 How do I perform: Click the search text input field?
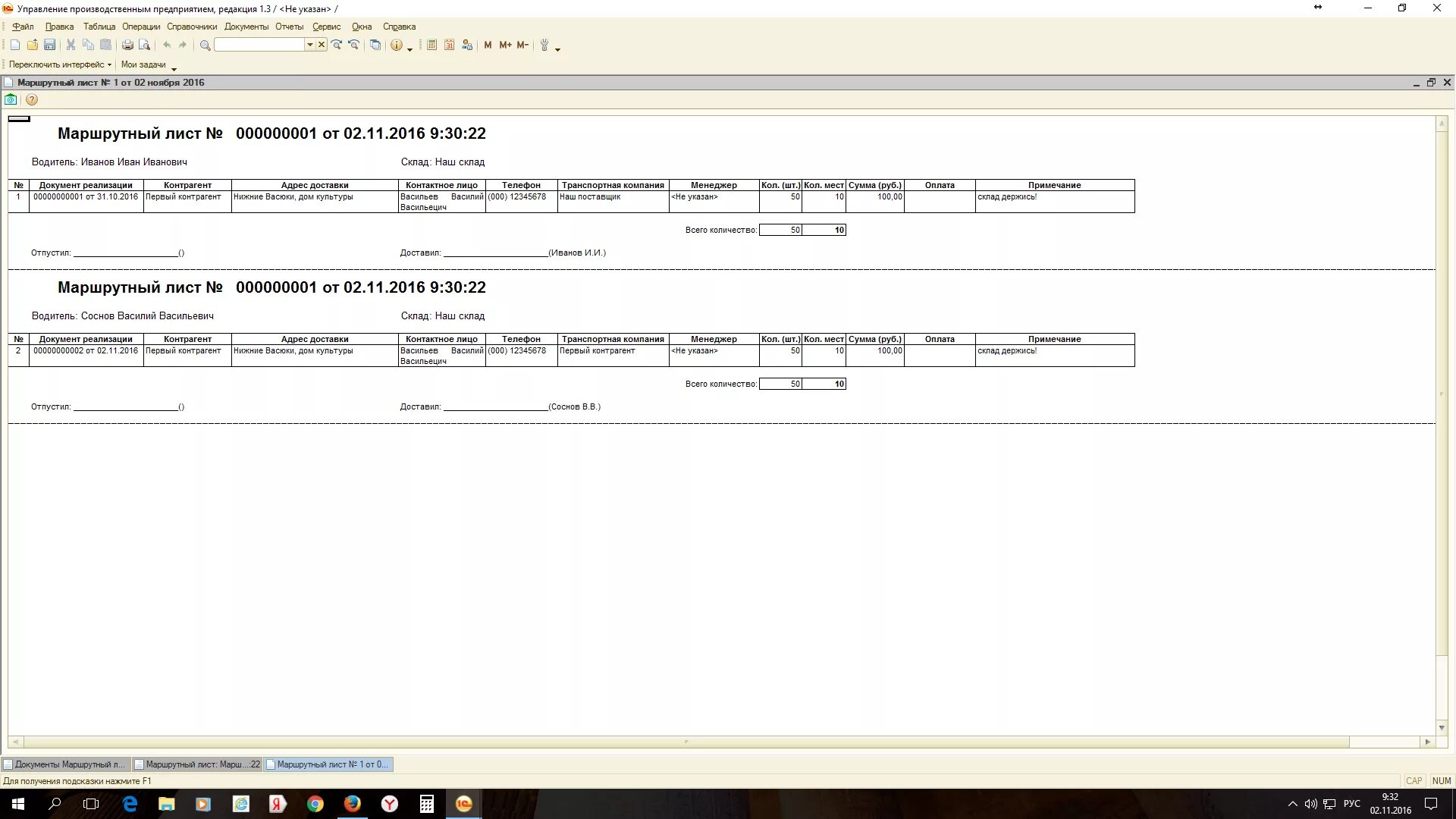pyautogui.click(x=259, y=45)
